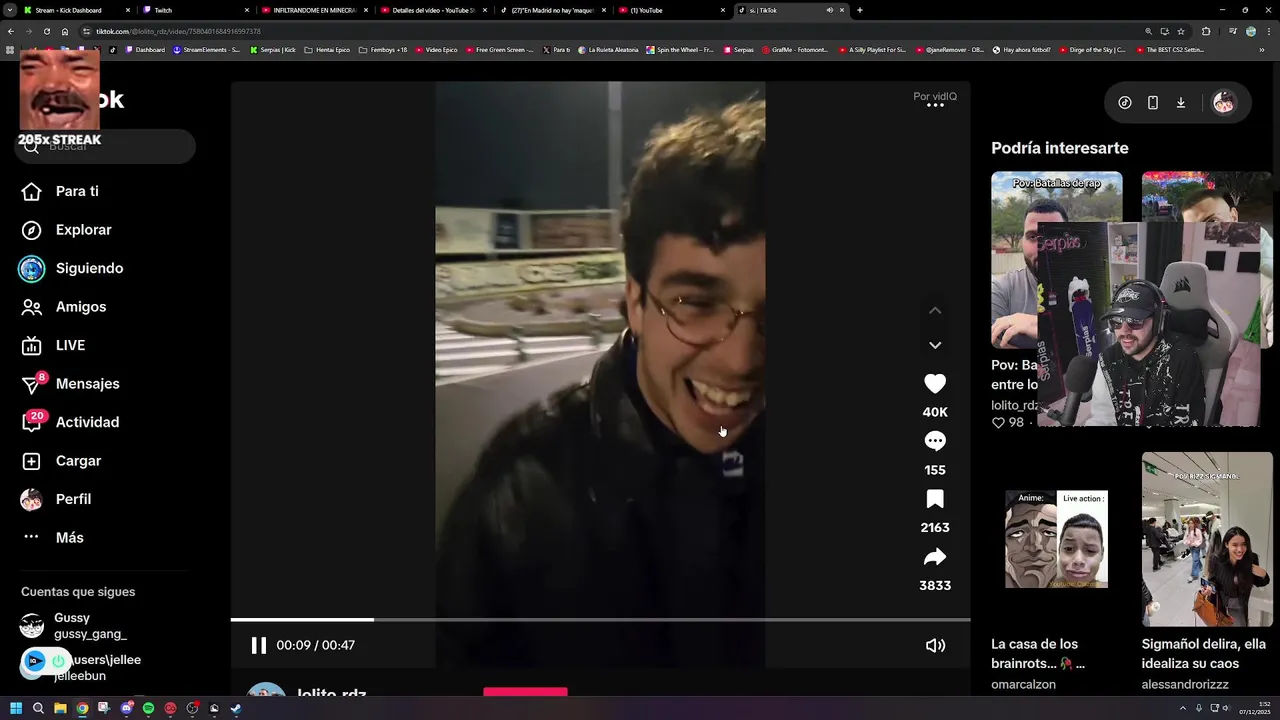Open Discord from taskbar
The height and width of the screenshot is (720, 1280).
point(126,708)
